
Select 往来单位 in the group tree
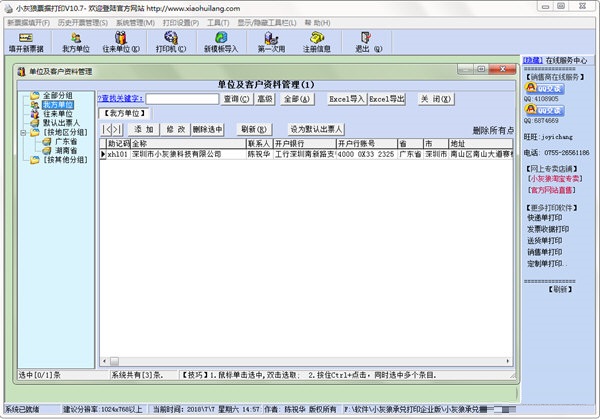point(57,114)
